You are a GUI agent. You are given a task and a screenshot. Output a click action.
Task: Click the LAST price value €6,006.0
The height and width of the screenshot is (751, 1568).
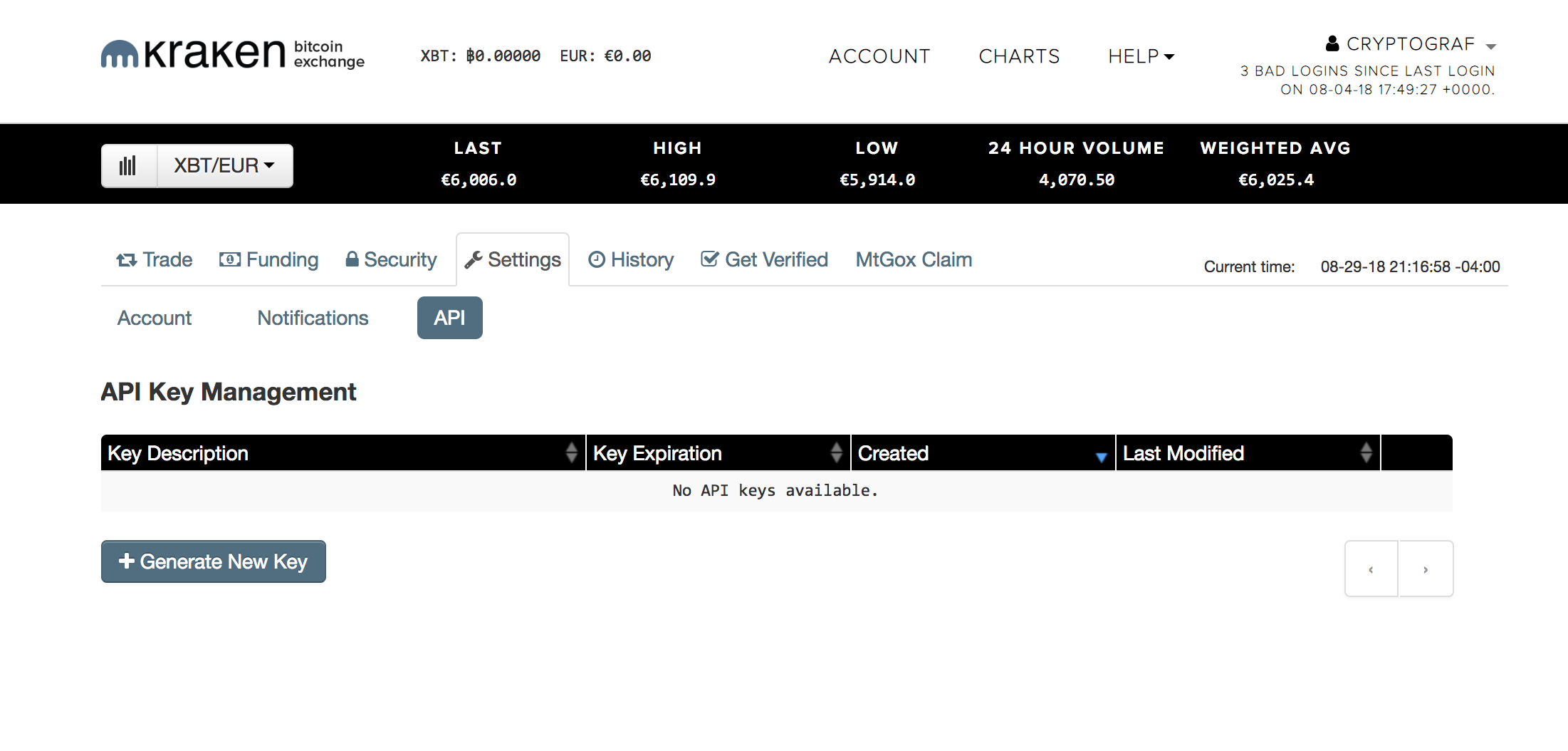tap(479, 180)
